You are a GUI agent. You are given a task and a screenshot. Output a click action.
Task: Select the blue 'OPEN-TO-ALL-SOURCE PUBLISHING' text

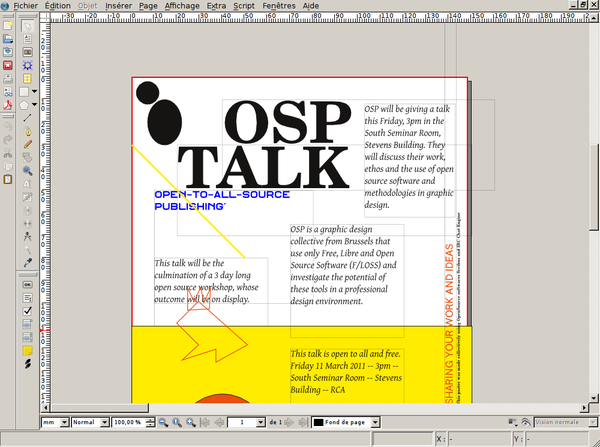coord(222,200)
